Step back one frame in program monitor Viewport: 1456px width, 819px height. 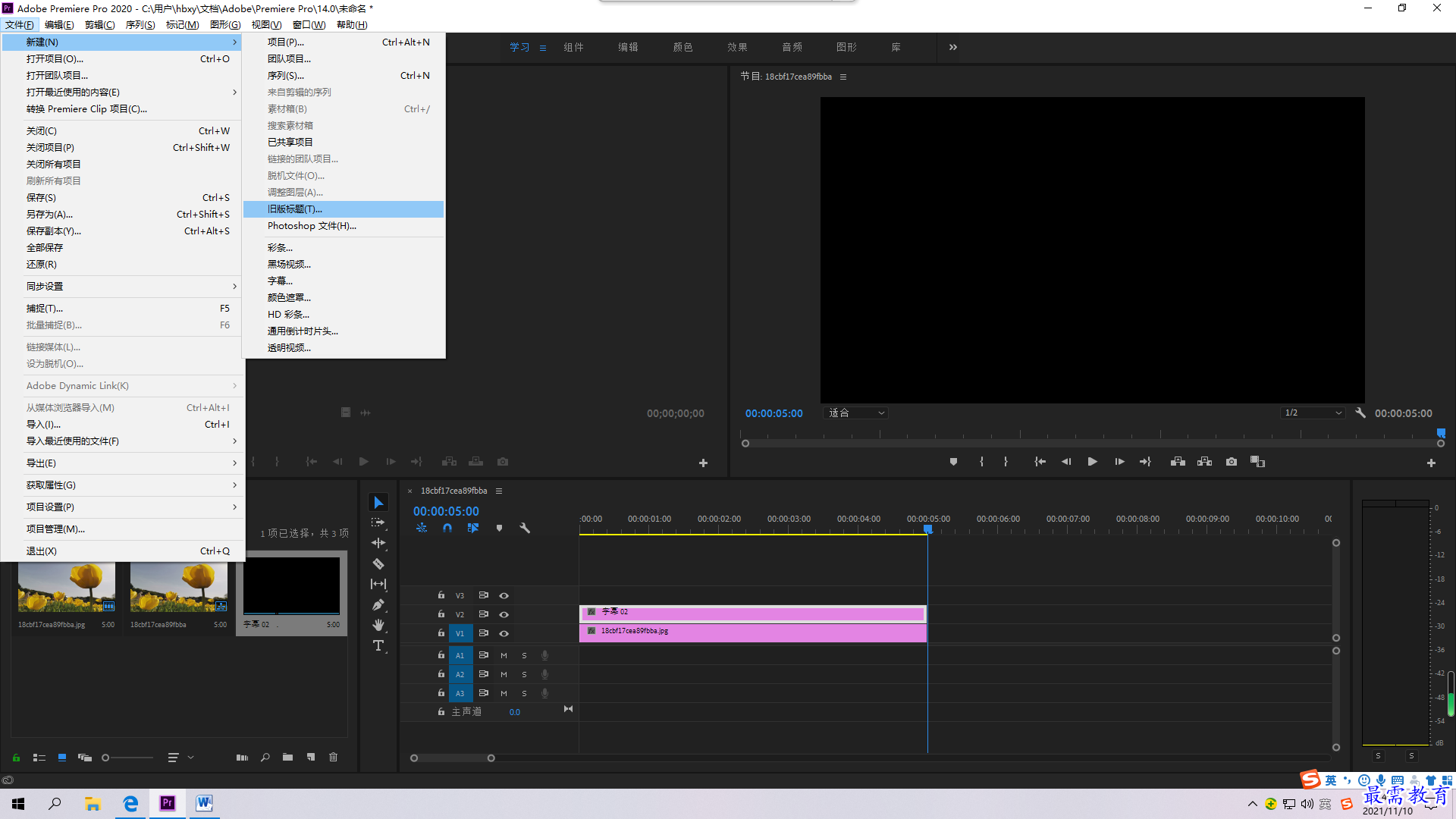pyautogui.click(x=1066, y=462)
